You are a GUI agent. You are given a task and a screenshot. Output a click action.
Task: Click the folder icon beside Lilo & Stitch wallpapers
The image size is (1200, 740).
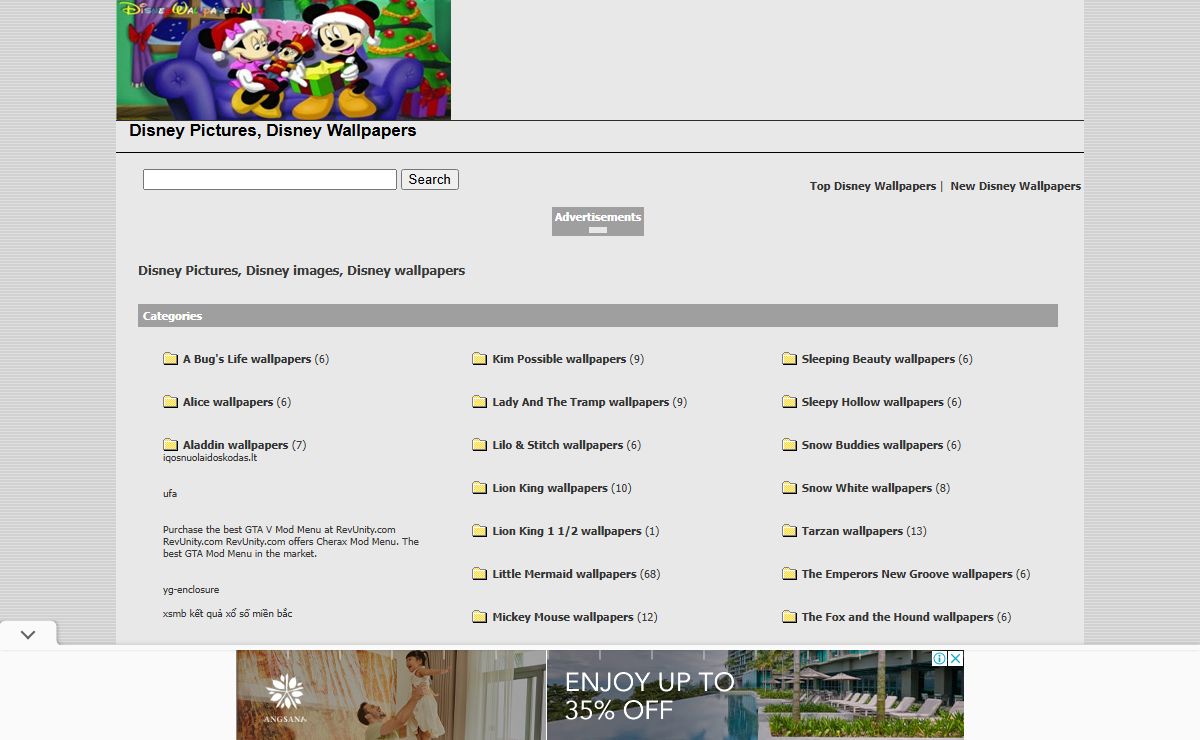point(480,445)
